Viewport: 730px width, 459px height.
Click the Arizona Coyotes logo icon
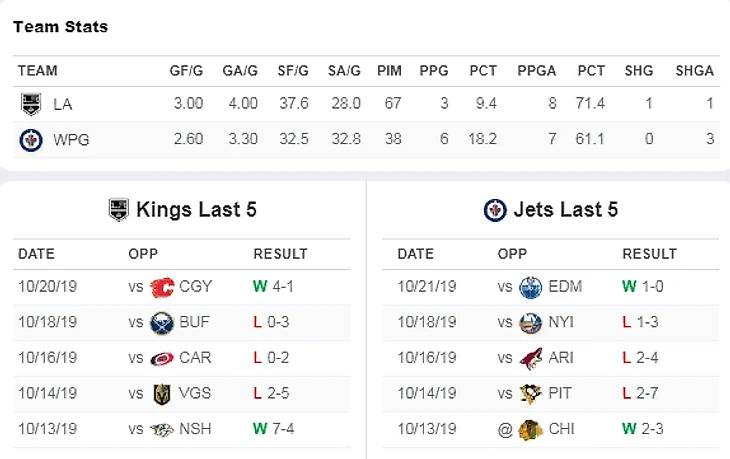pyautogui.click(x=531, y=359)
